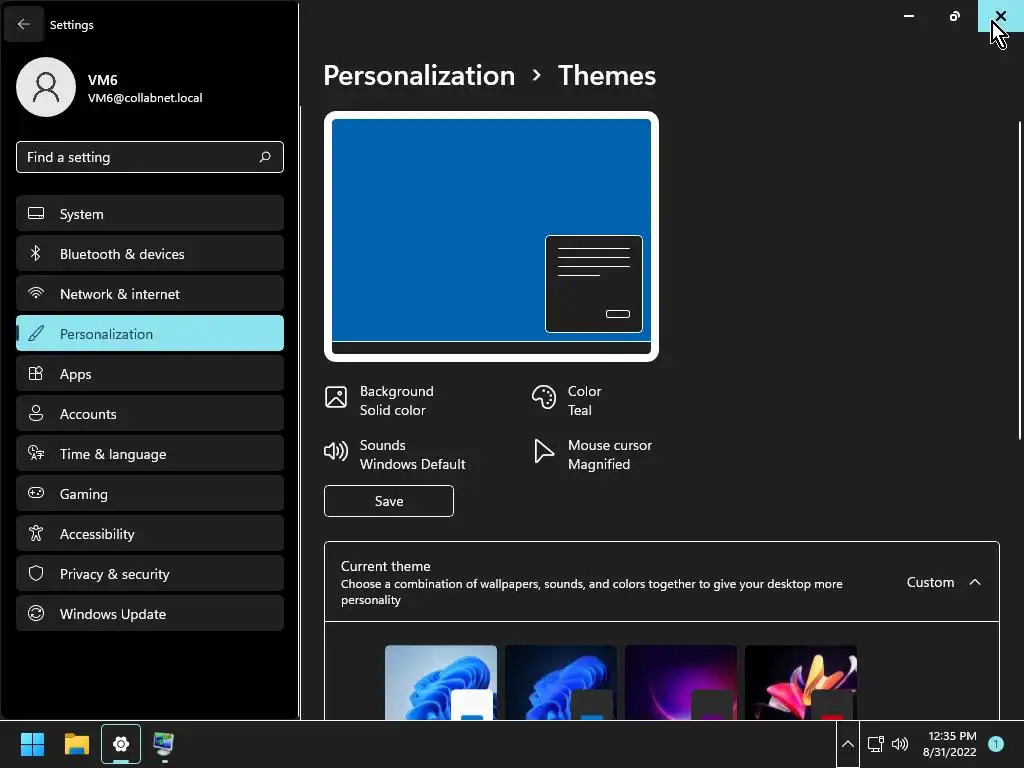Click the Themes page vertical scrollbar
Image resolution: width=1024 pixels, height=768 pixels.
pyautogui.click(x=1019, y=281)
